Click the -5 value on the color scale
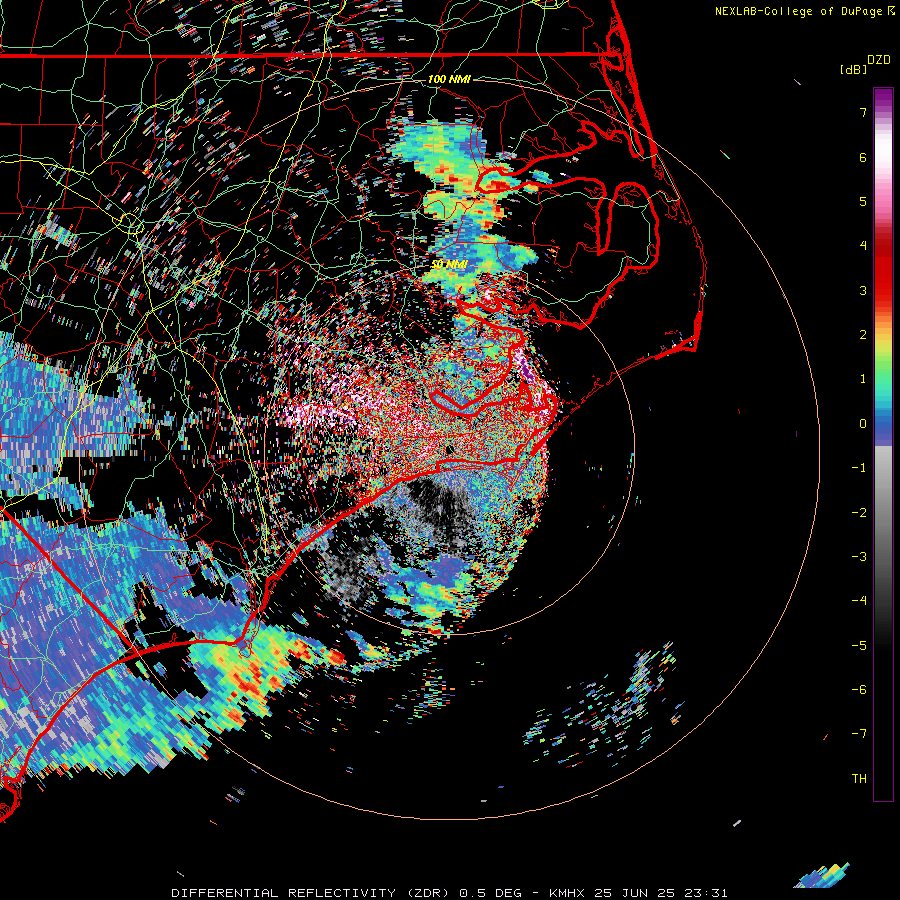This screenshot has width=900, height=900. click(x=859, y=646)
